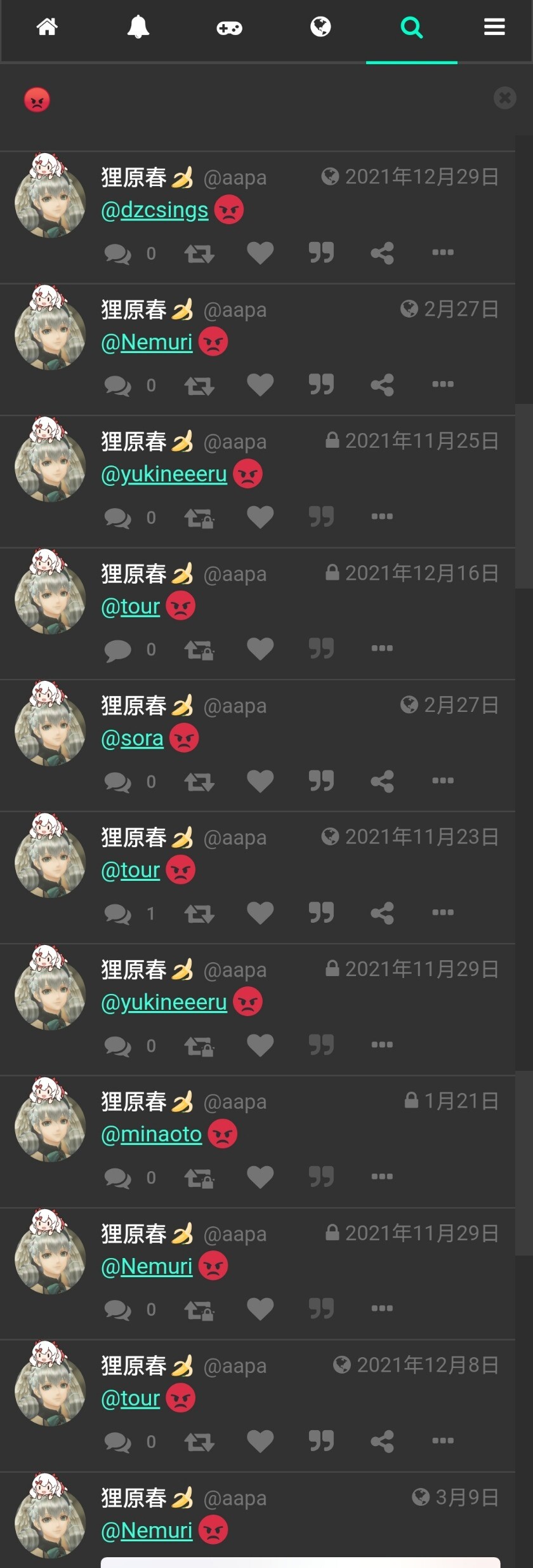This screenshot has width=533, height=1568.
Task: Open more options on 2021年12月29日 post
Action: [443, 252]
